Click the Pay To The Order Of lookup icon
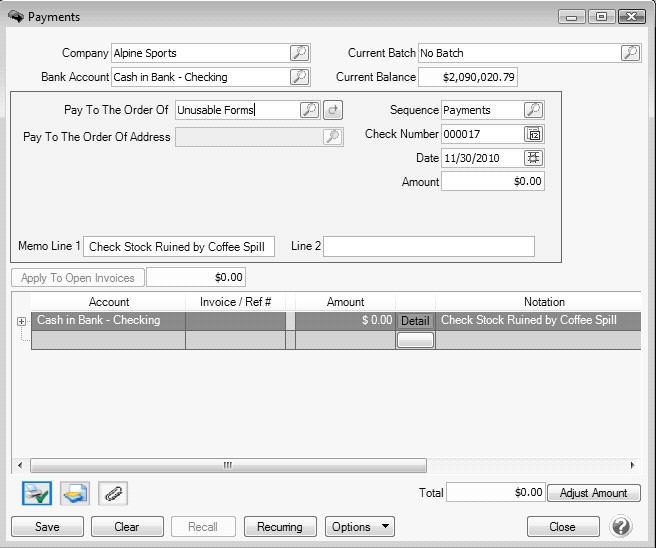 pyautogui.click(x=309, y=110)
